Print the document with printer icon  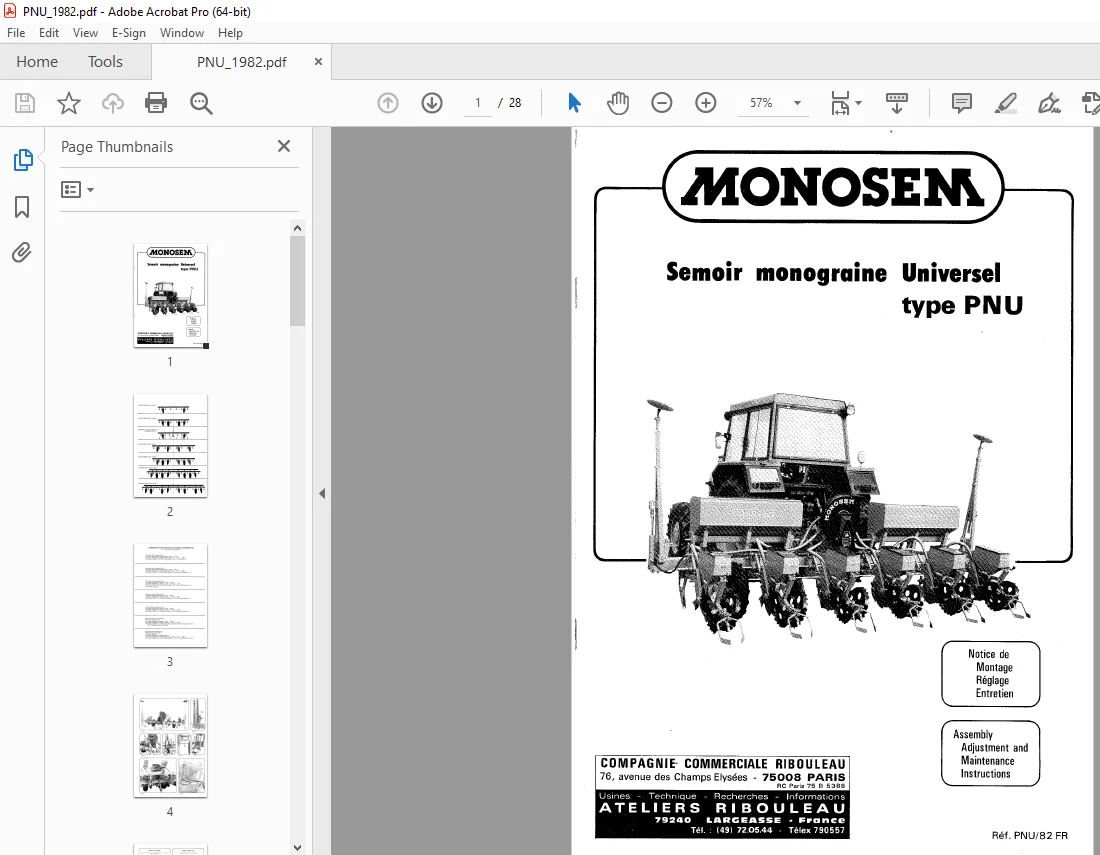click(x=156, y=103)
